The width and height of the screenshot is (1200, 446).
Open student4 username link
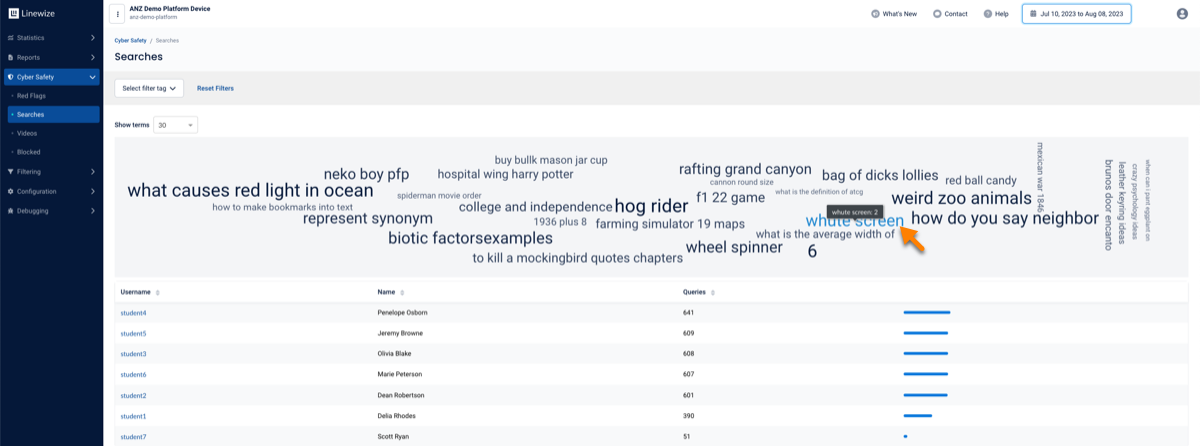(133, 313)
